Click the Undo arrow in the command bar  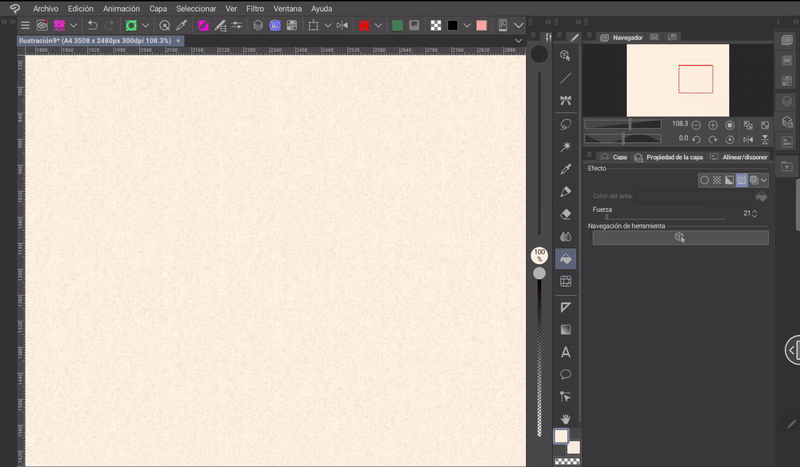pos(92,25)
